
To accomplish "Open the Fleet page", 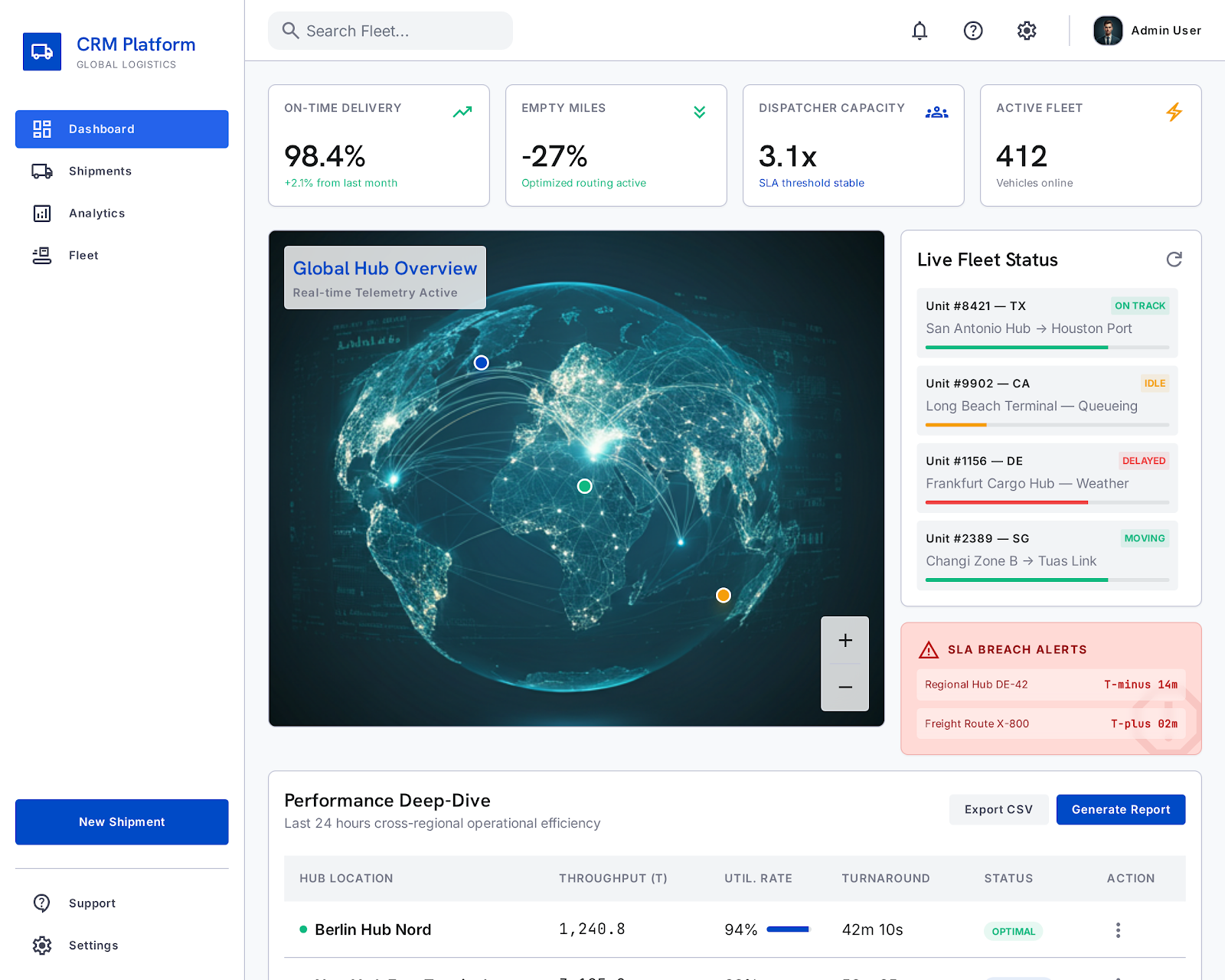I will point(122,256).
